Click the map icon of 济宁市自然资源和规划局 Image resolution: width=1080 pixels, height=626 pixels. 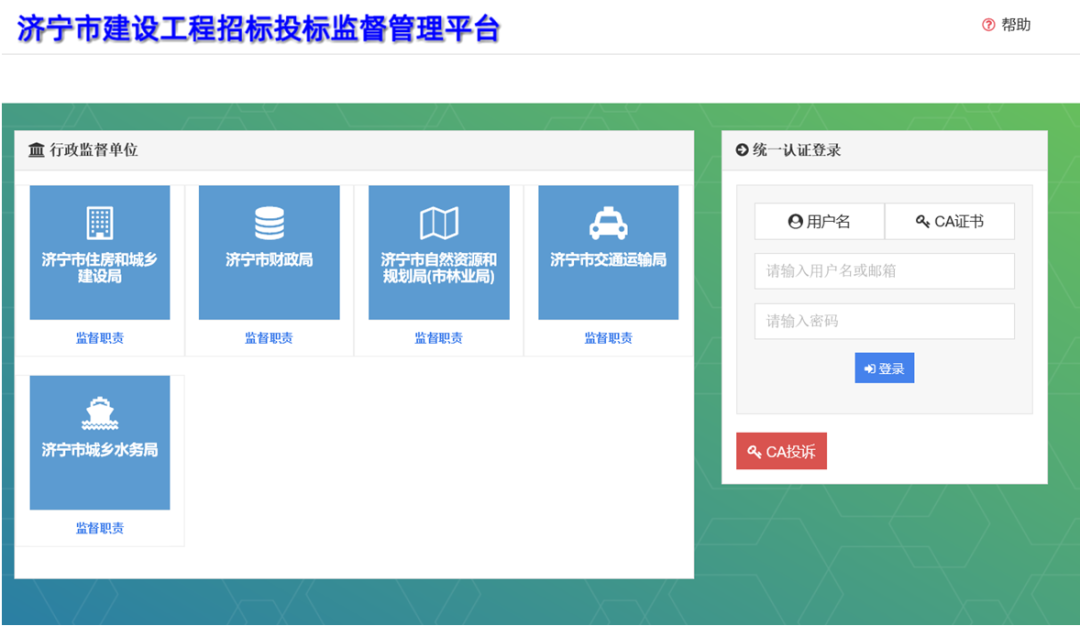439,223
